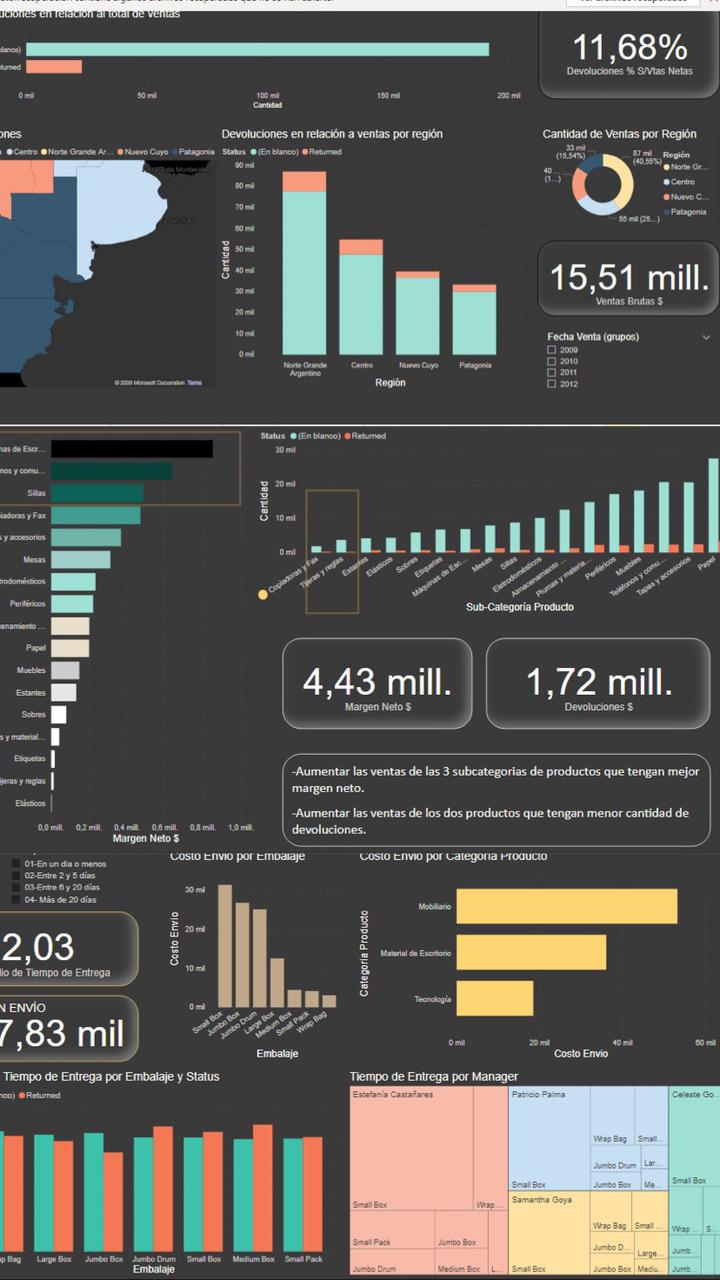The height and width of the screenshot is (1280, 720).
Task: Click the yellow circle marker below Cantidad axis
Action: coord(263,594)
